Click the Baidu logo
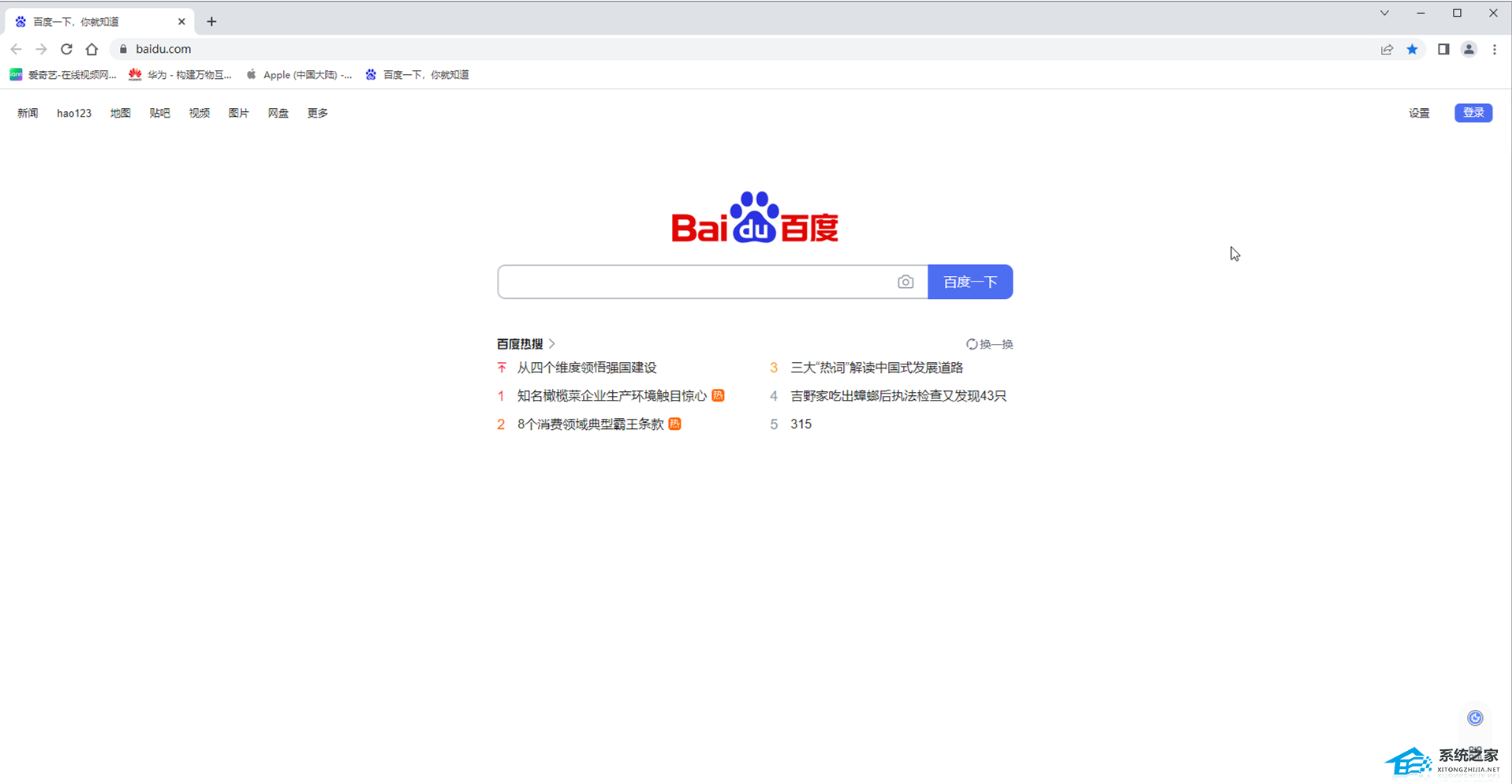 (x=755, y=217)
